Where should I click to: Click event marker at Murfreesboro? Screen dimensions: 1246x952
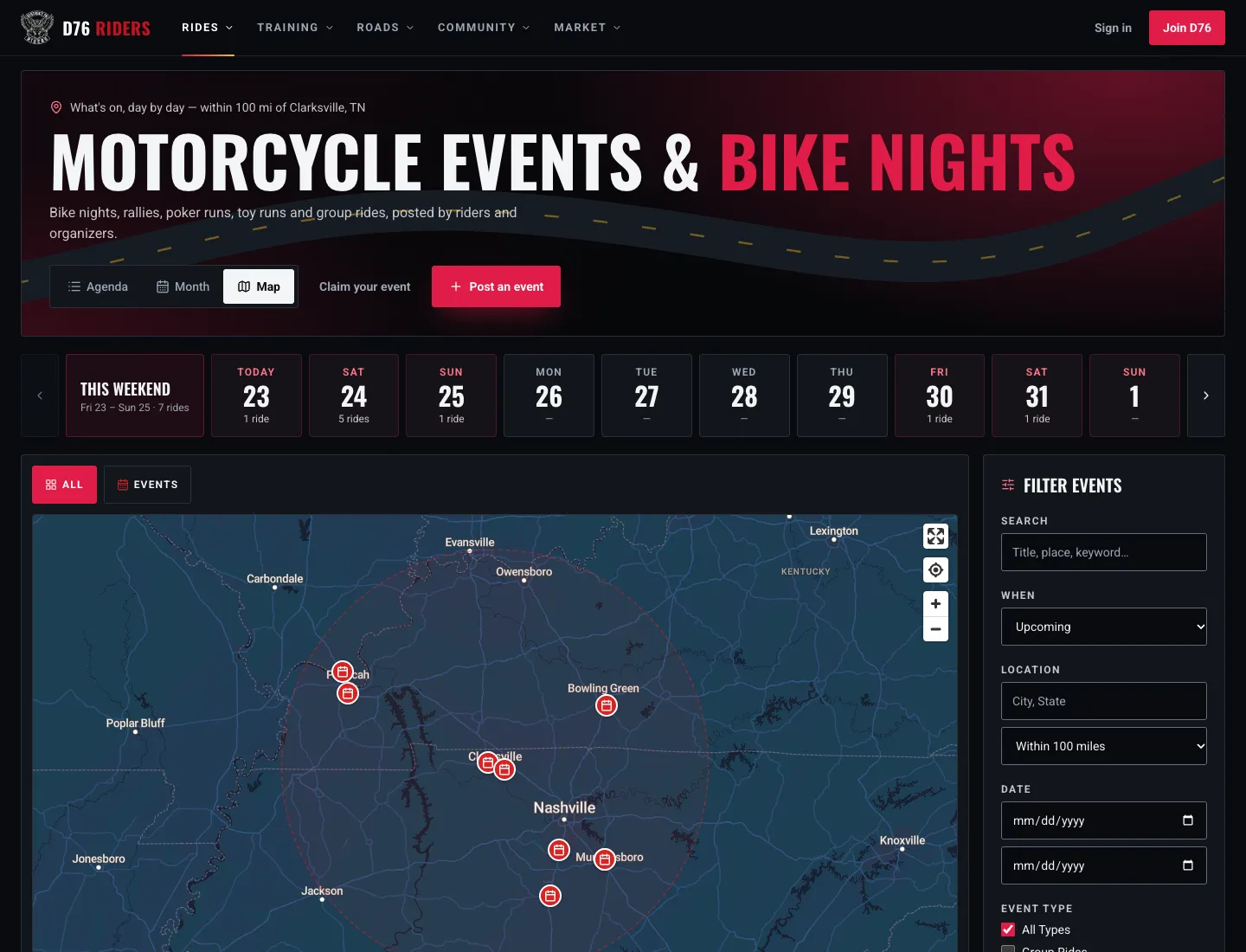(x=605, y=859)
